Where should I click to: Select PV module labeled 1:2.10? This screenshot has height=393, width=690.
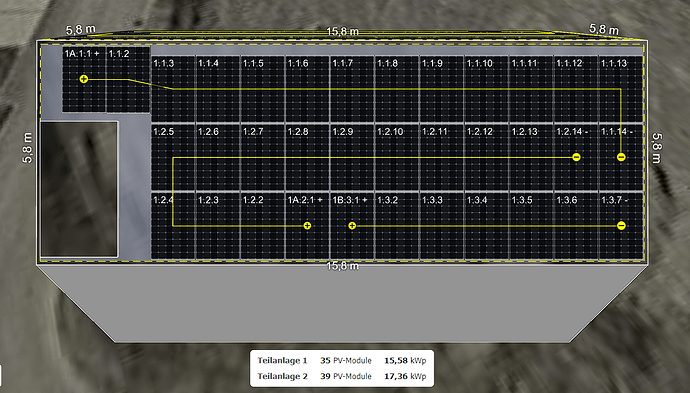(x=397, y=158)
